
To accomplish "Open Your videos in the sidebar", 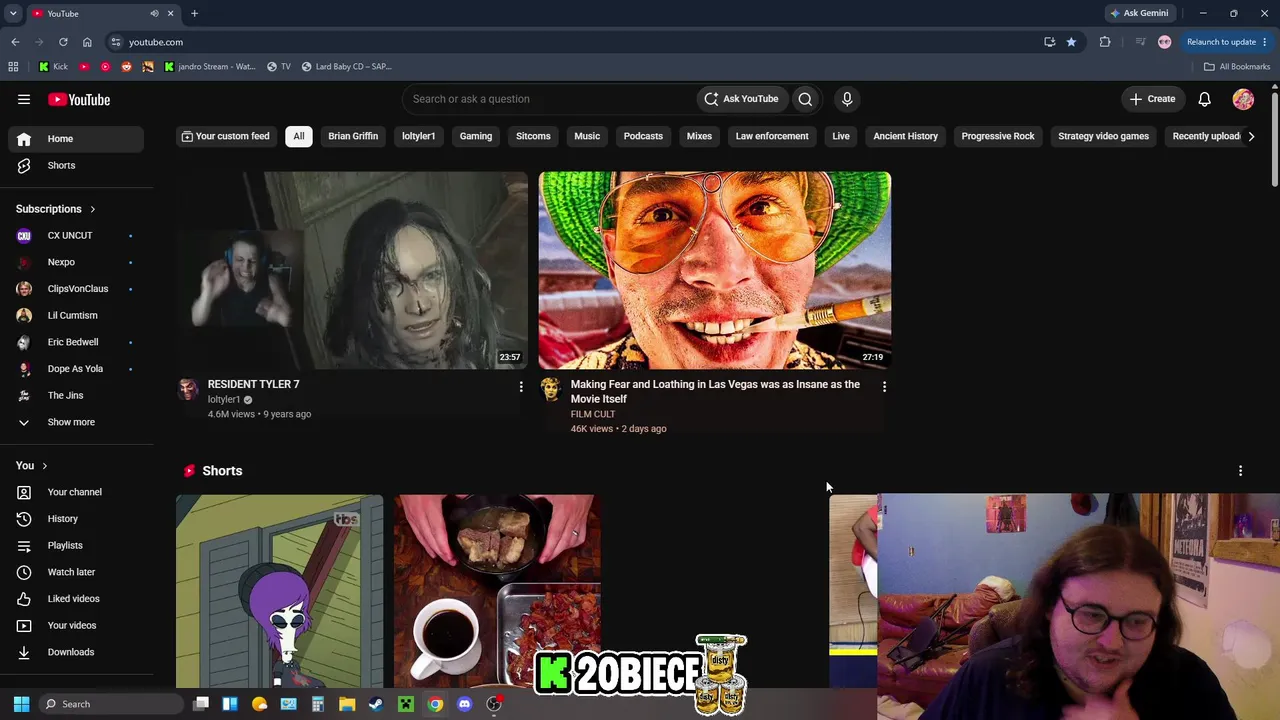I will pyautogui.click(x=76, y=625).
